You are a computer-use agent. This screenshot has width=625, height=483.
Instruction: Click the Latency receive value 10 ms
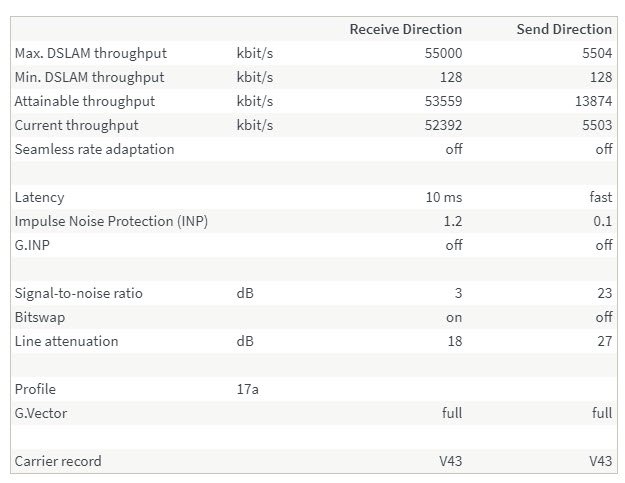pyautogui.click(x=444, y=197)
